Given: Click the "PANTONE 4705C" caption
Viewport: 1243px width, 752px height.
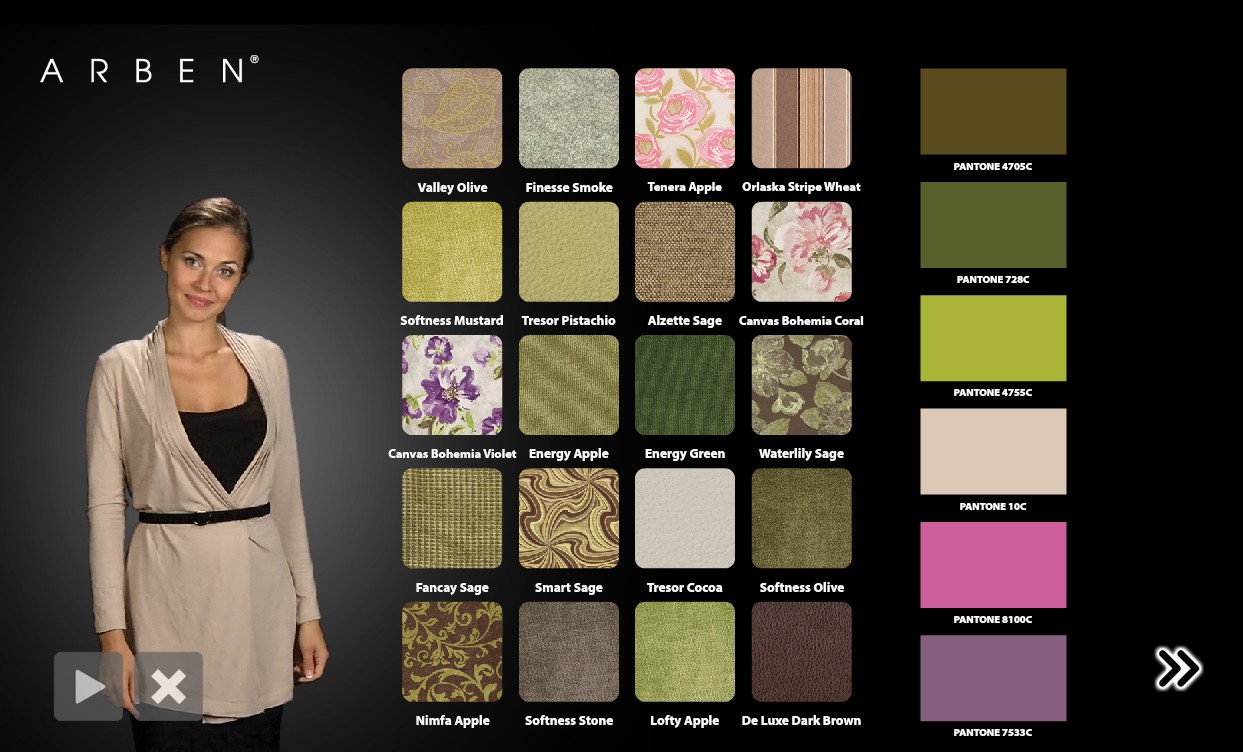Looking at the screenshot, I should coord(993,167).
